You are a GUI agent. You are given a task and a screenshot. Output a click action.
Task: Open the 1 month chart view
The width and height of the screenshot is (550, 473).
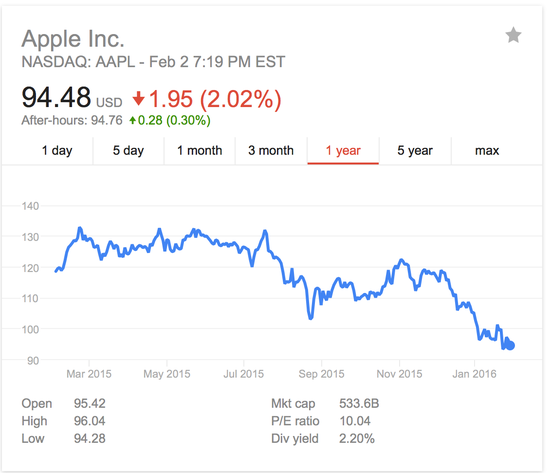200,151
